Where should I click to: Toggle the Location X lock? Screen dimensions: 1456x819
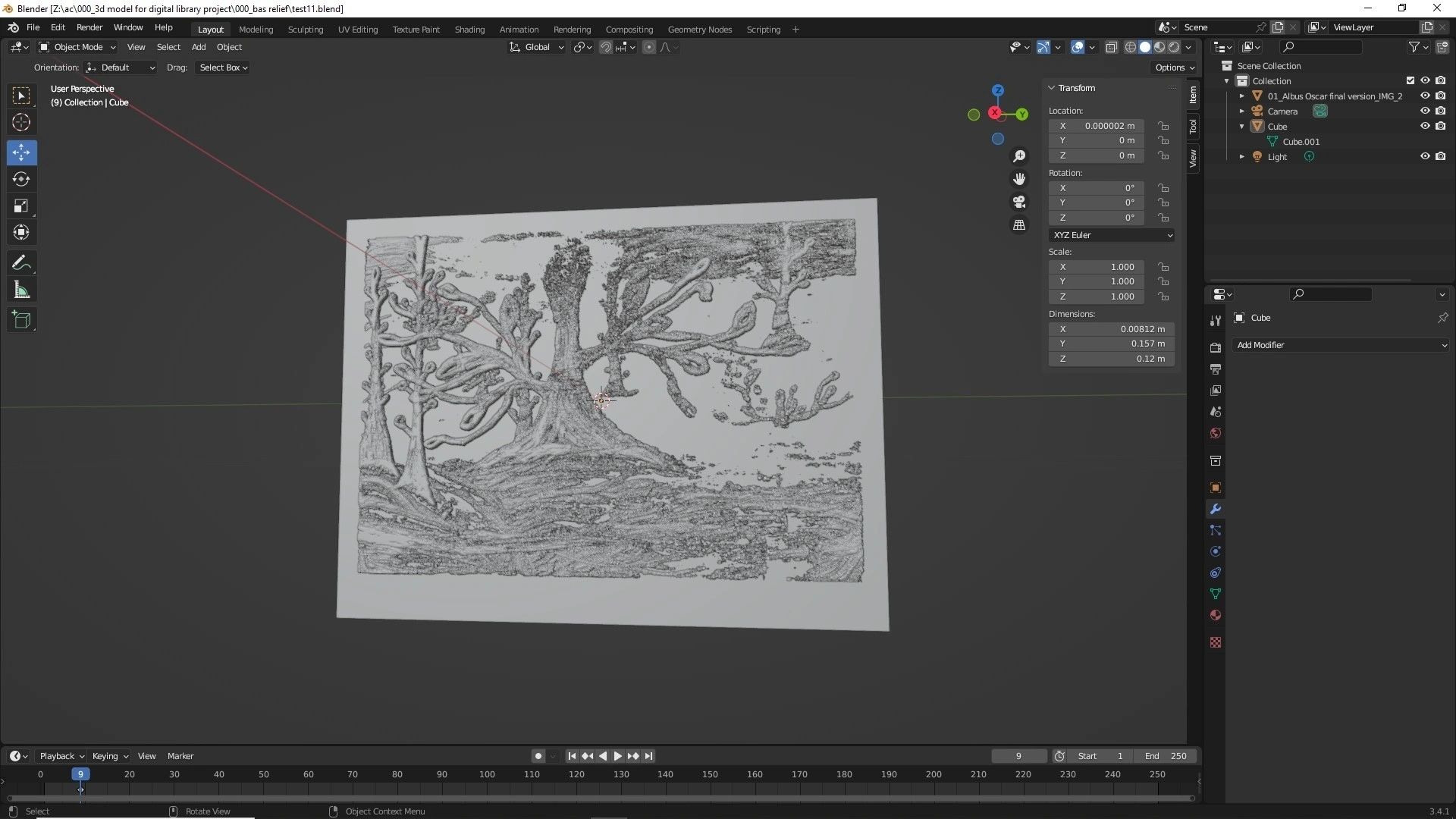(x=1163, y=126)
